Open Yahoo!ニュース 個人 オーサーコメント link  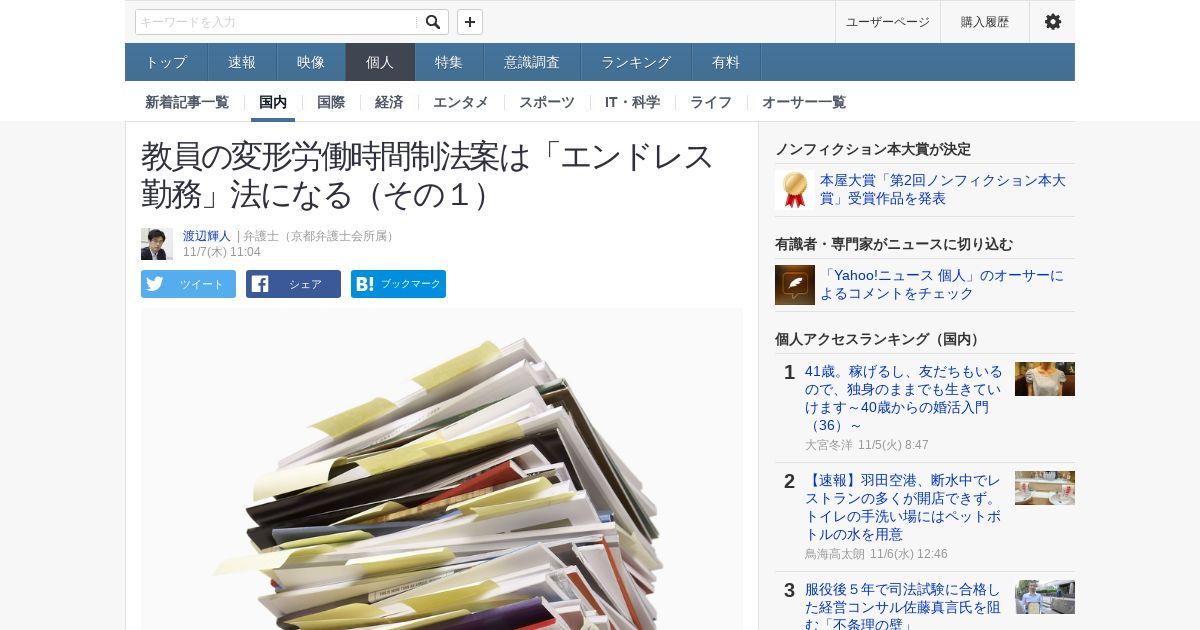tap(942, 285)
